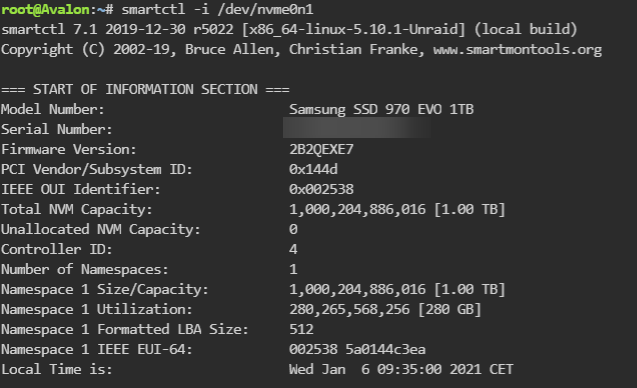Click the Unallocated NVM Capacity value 0
The image size is (637, 388).
coord(293,229)
